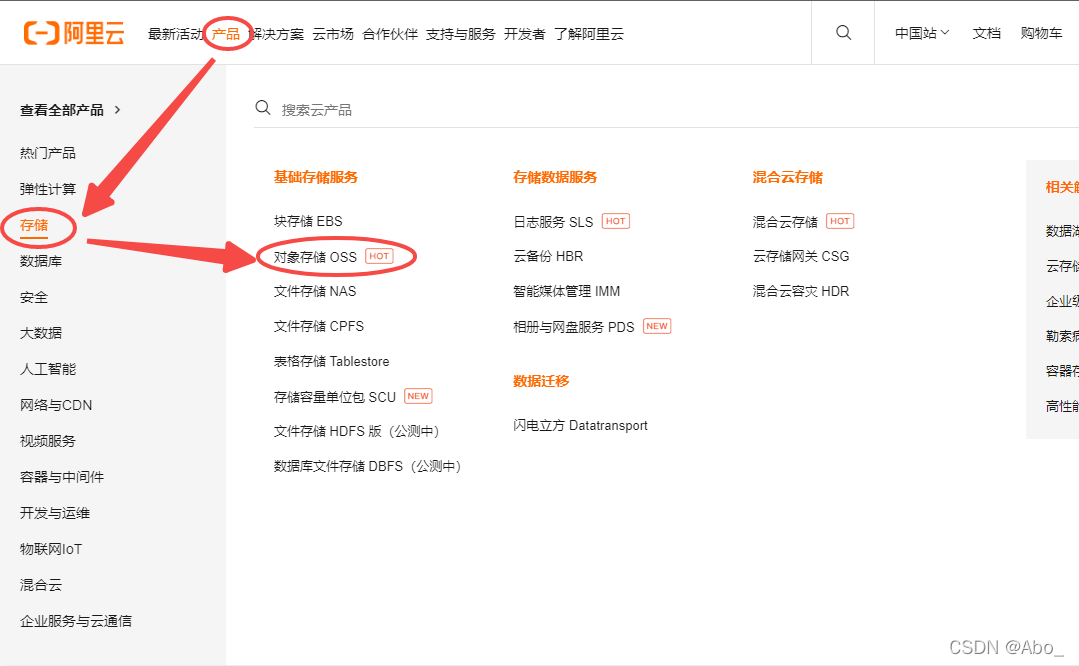Select the 存储 category in the sidebar
1079x666 pixels.
(x=36, y=226)
